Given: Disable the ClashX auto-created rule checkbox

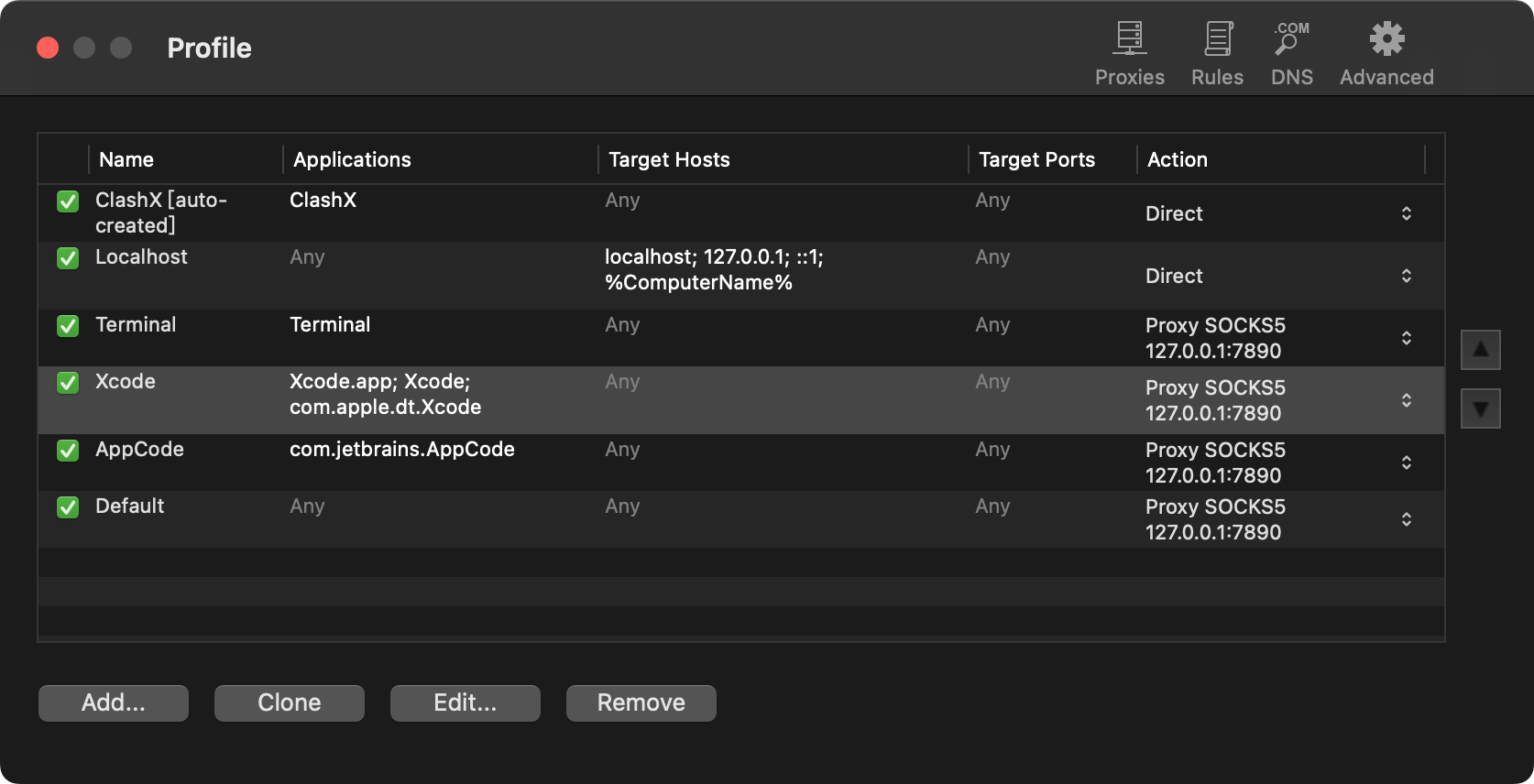Looking at the screenshot, I should (68, 201).
